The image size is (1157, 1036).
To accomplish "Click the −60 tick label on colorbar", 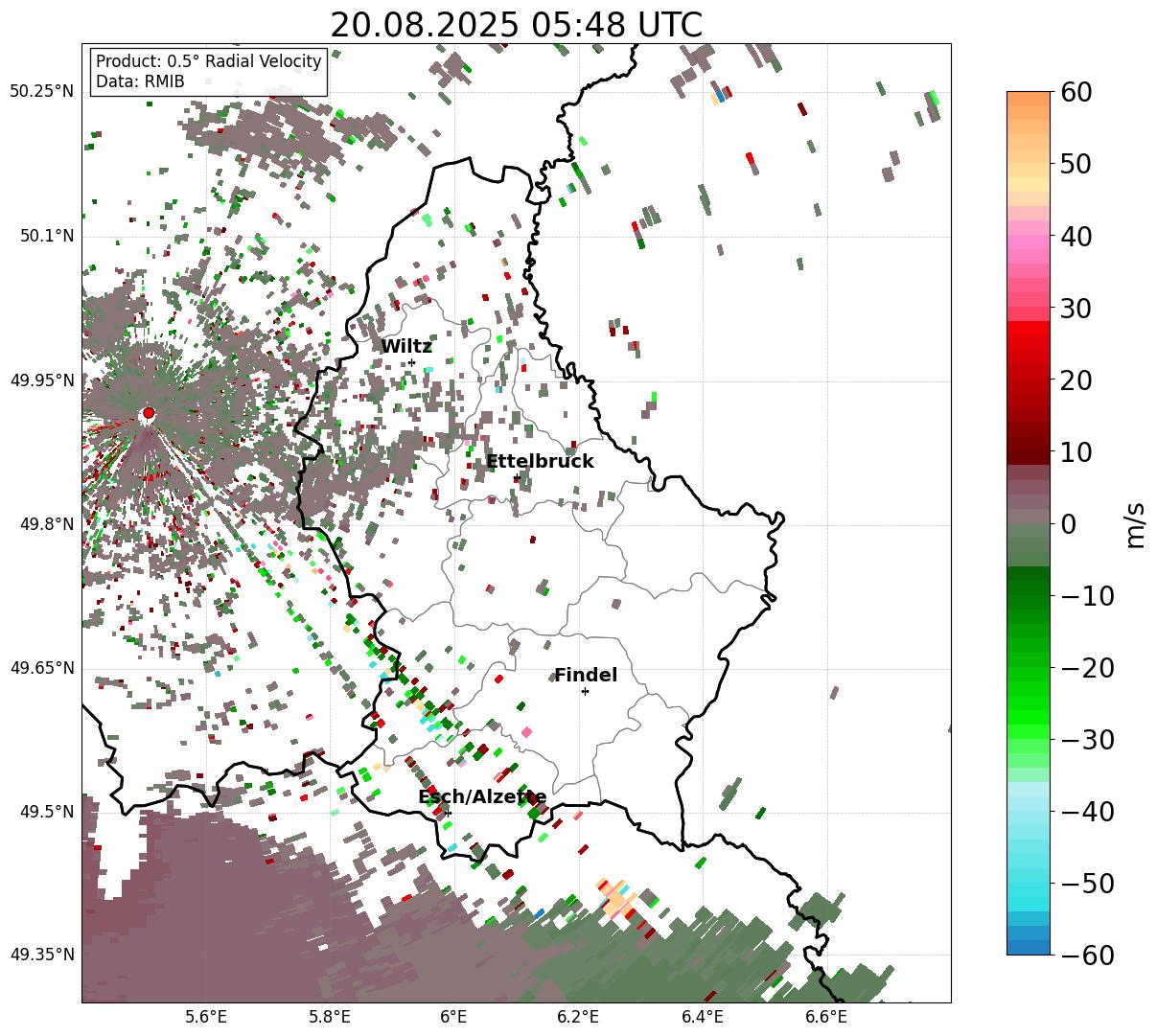I will [1087, 955].
